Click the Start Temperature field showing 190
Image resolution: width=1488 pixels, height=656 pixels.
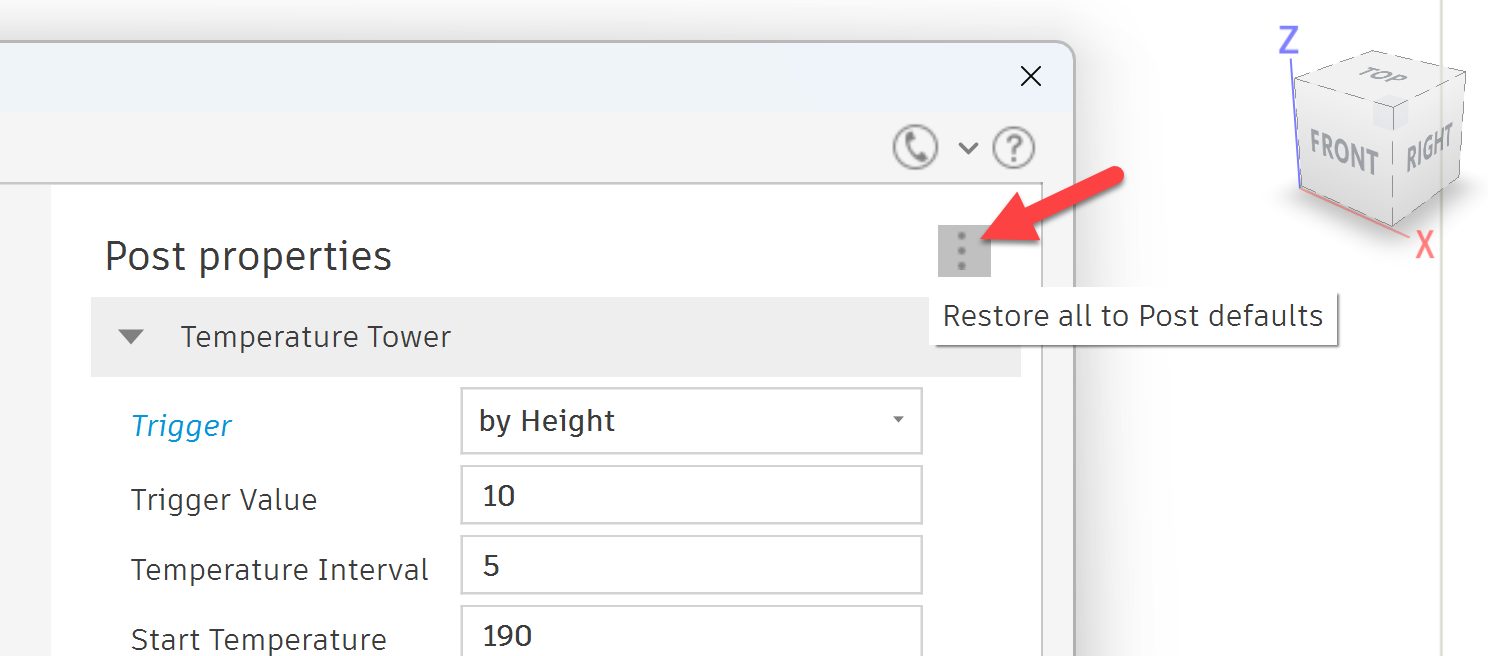[x=690, y=633]
